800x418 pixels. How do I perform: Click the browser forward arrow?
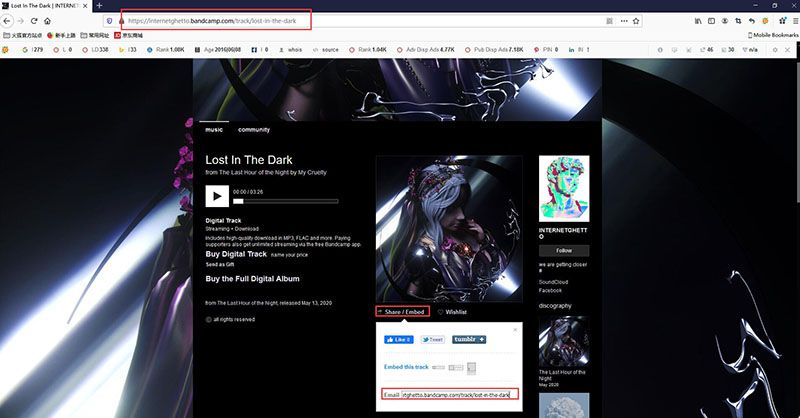click(20, 21)
